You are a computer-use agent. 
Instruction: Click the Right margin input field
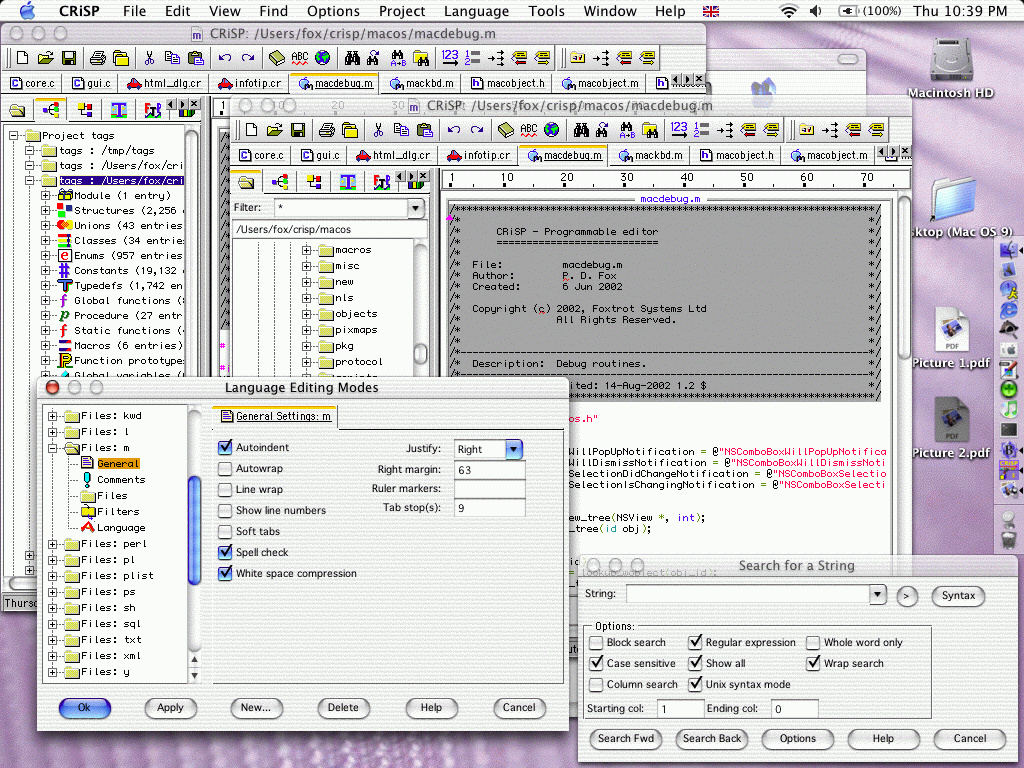[489, 470]
